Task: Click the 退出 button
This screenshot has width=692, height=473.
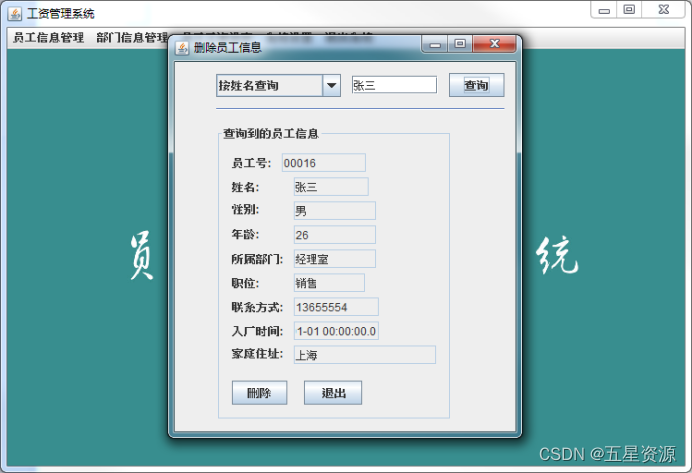Action: tap(333, 393)
